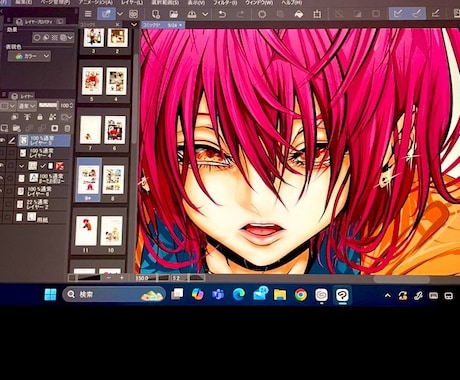Select the レイヤー 5 layer row
This screenshot has width=460, height=380.
[x=44, y=141]
